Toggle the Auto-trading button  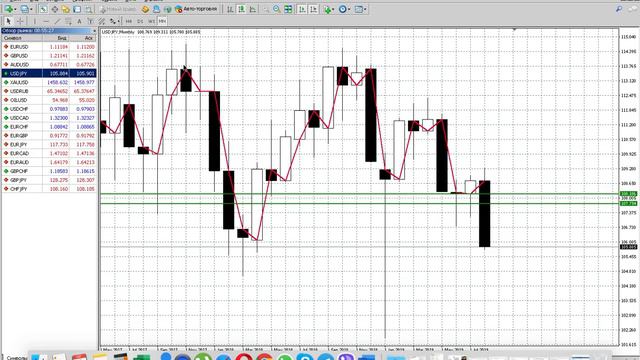click(x=196, y=9)
